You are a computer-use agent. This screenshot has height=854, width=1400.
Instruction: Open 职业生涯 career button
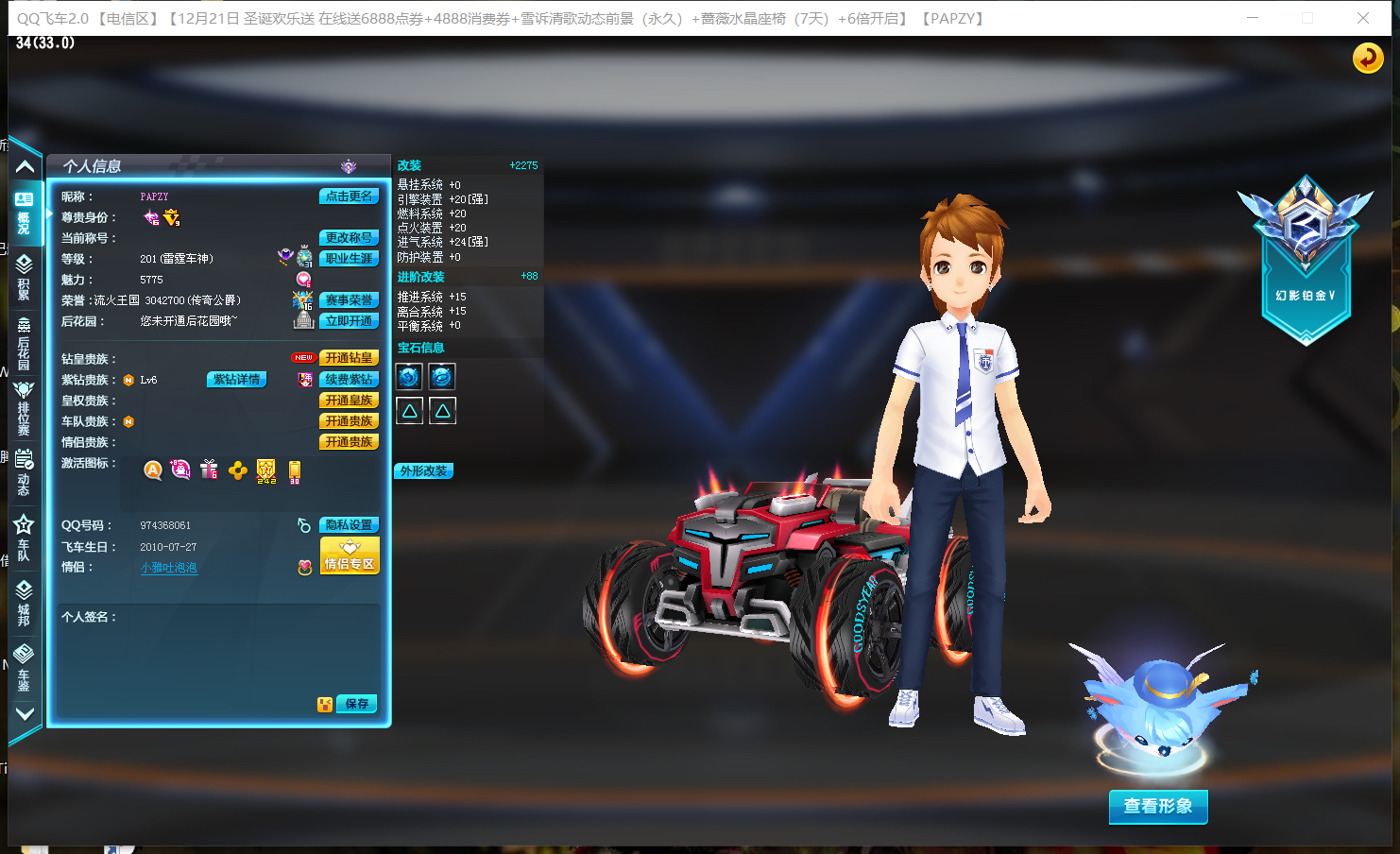click(x=349, y=259)
